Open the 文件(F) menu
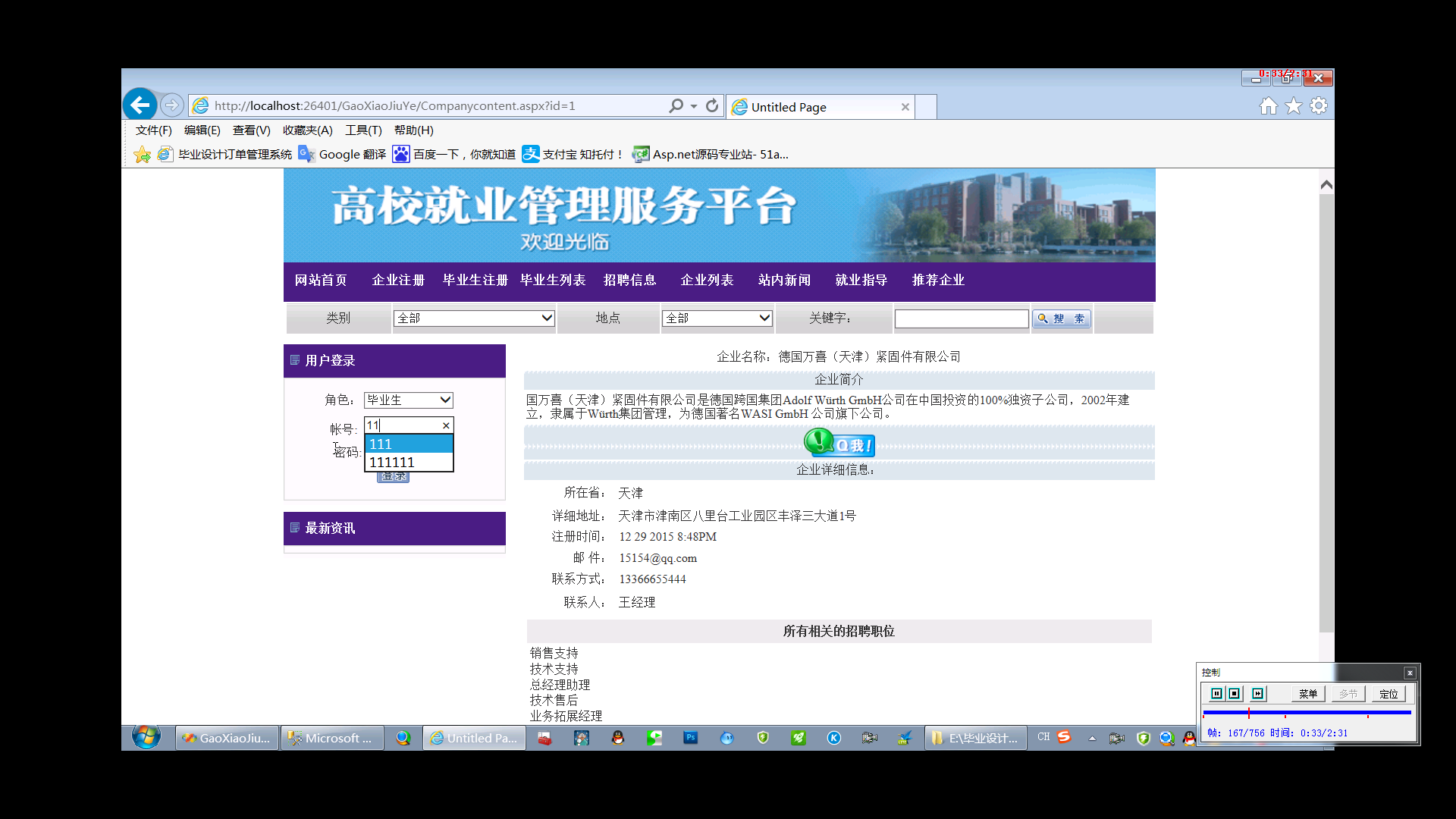Viewport: 1456px width, 819px height. coord(153,130)
